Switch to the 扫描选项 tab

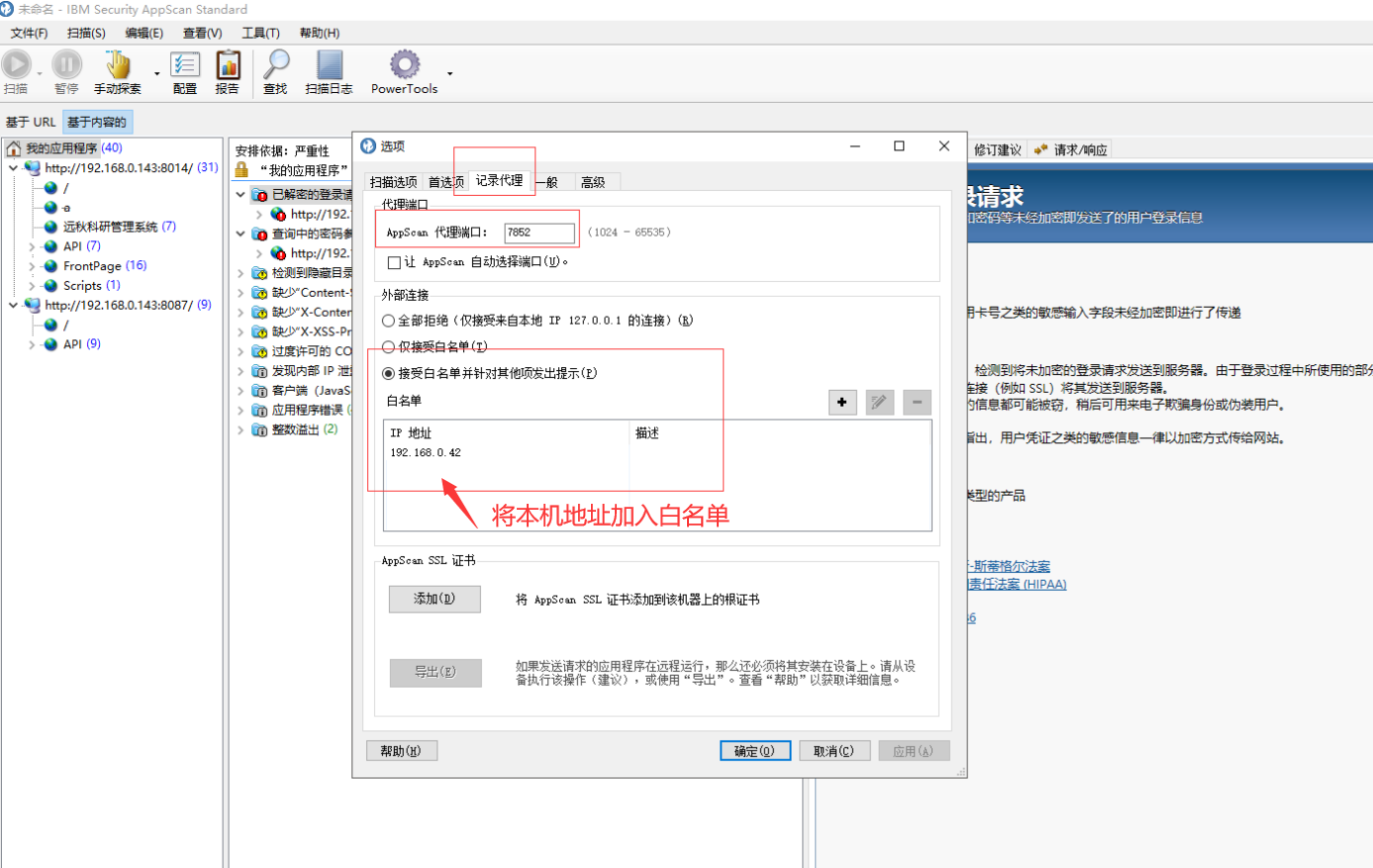(x=394, y=182)
